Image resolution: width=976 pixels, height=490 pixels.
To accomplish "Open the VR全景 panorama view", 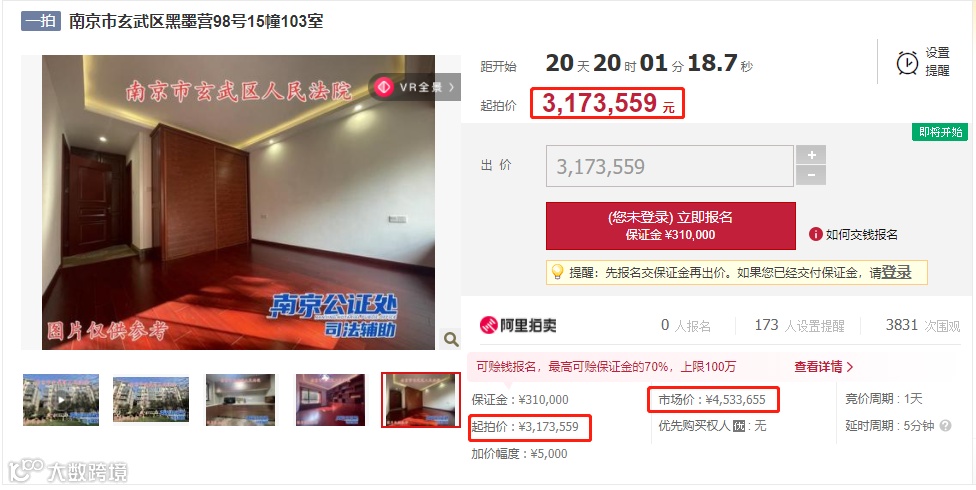I will coord(415,87).
